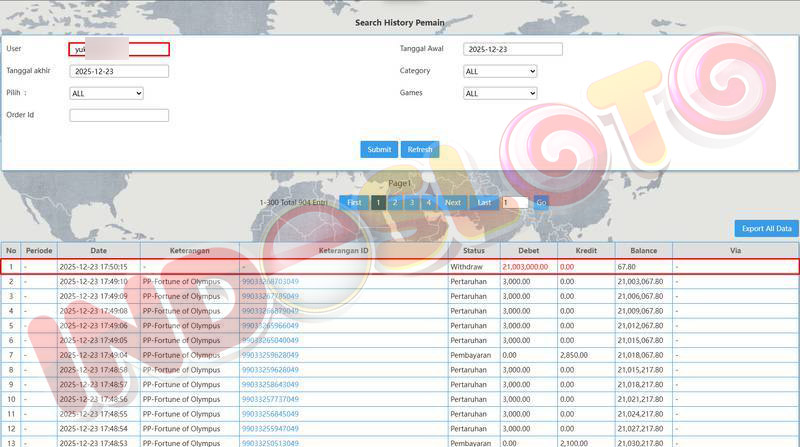The image size is (800, 447).
Task: Focus the Tanggal Awal date field
Action: 513,49
